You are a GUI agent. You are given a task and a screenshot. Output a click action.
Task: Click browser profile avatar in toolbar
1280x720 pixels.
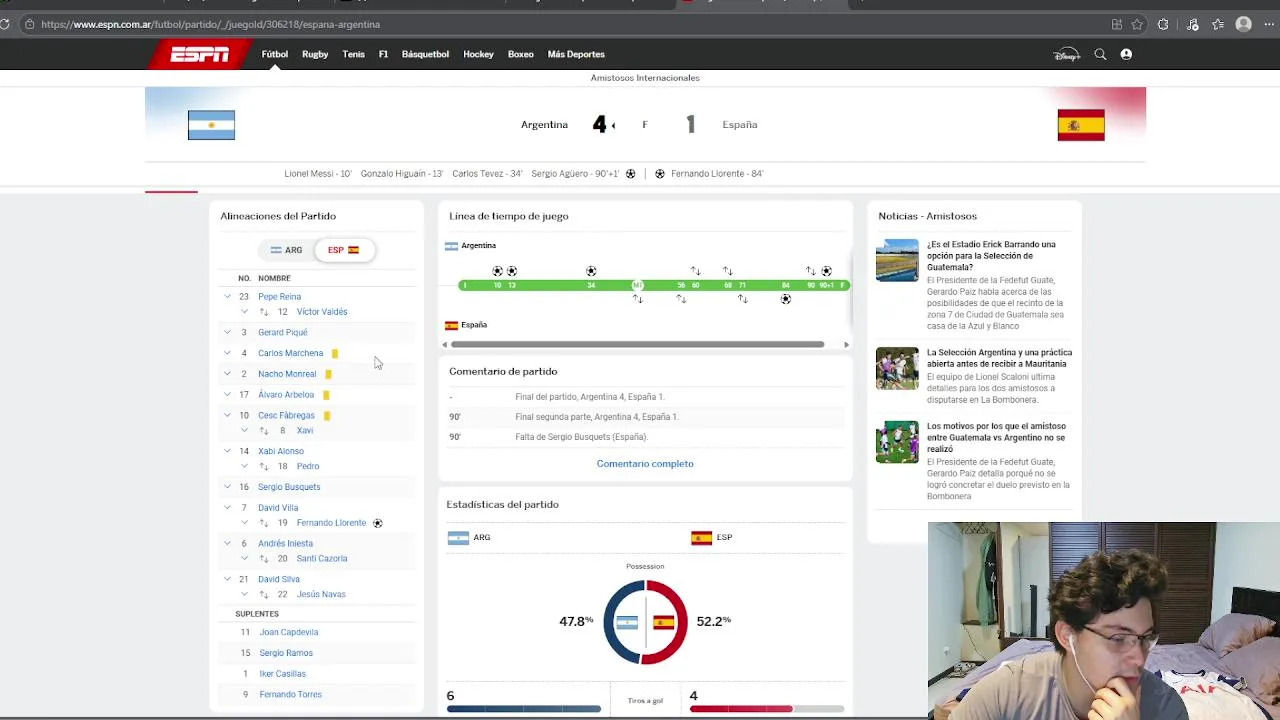[1244, 24]
